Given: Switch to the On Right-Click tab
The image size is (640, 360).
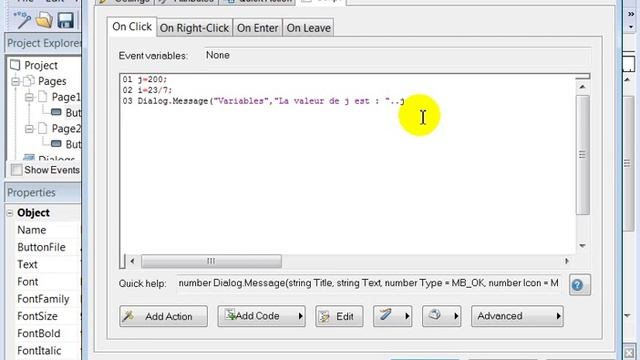Looking at the screenshot, I should point(194,28).
